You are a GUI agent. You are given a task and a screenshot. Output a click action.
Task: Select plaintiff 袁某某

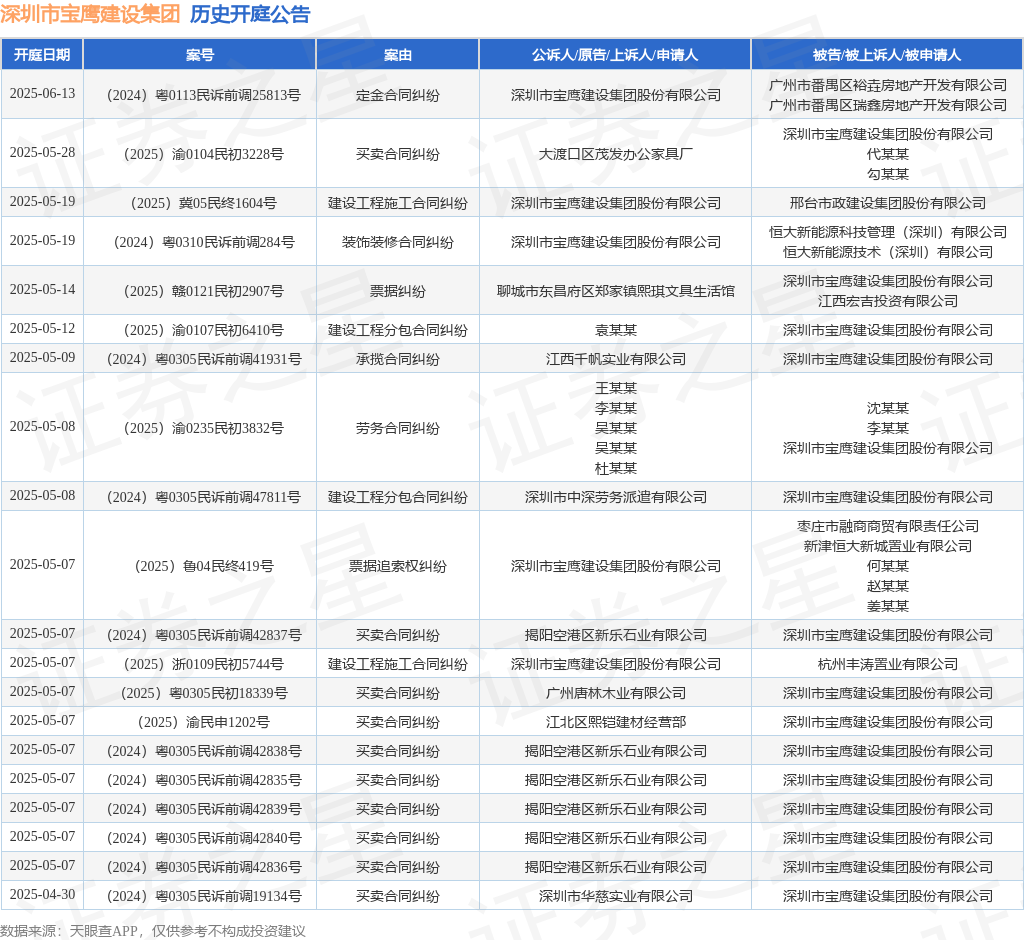[615, 331]
